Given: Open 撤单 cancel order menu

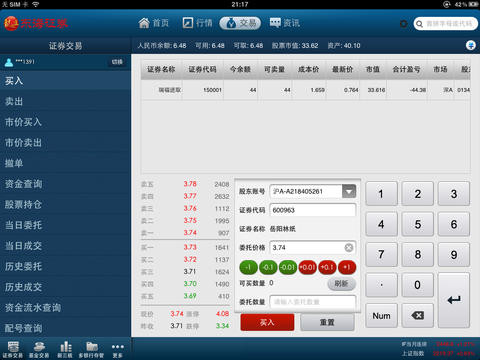Looking at the screenshot, I should click(x=65, y=163).
